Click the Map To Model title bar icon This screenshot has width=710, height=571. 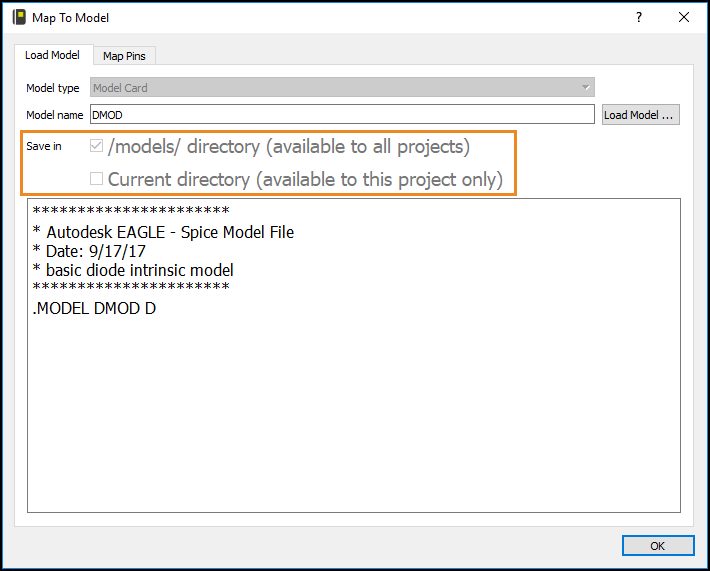click(x=18, y=17)
